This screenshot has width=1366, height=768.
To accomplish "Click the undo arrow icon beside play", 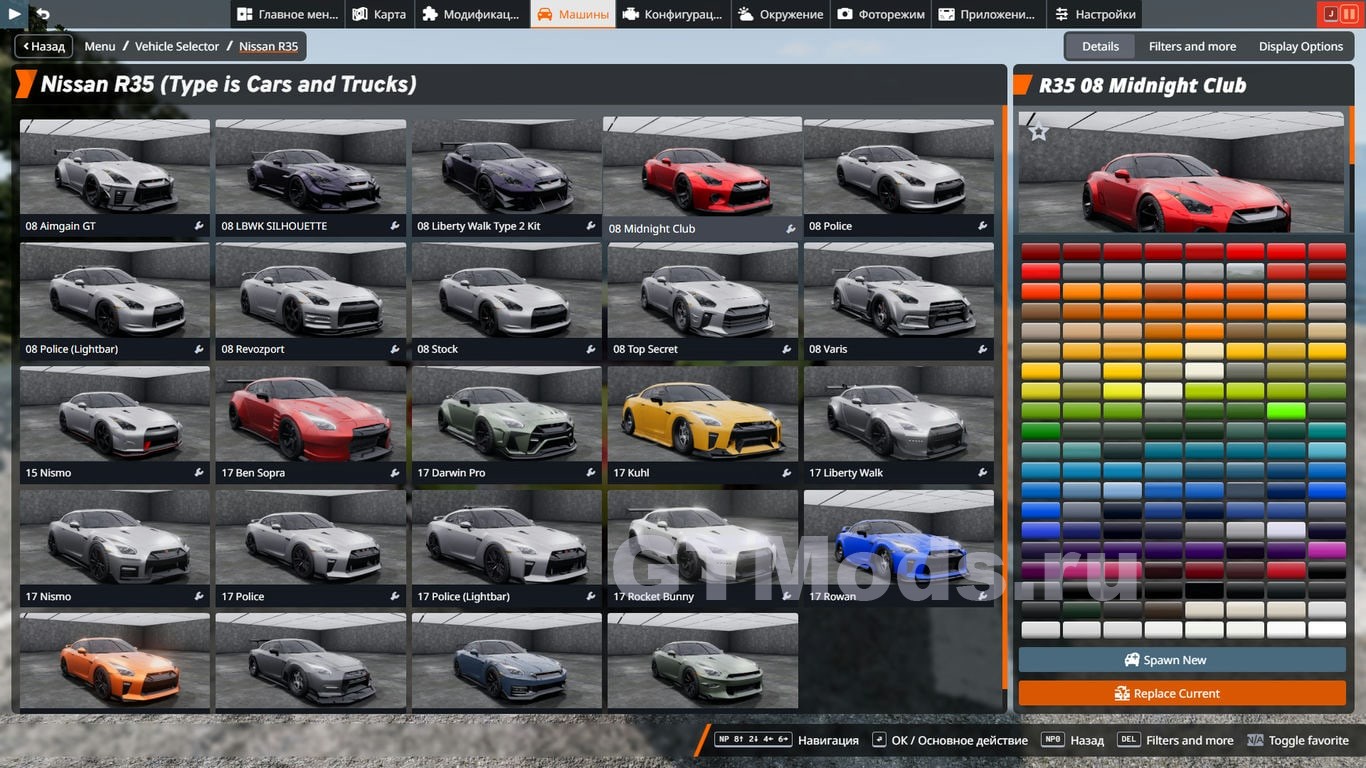I will [x=42, y=14].
